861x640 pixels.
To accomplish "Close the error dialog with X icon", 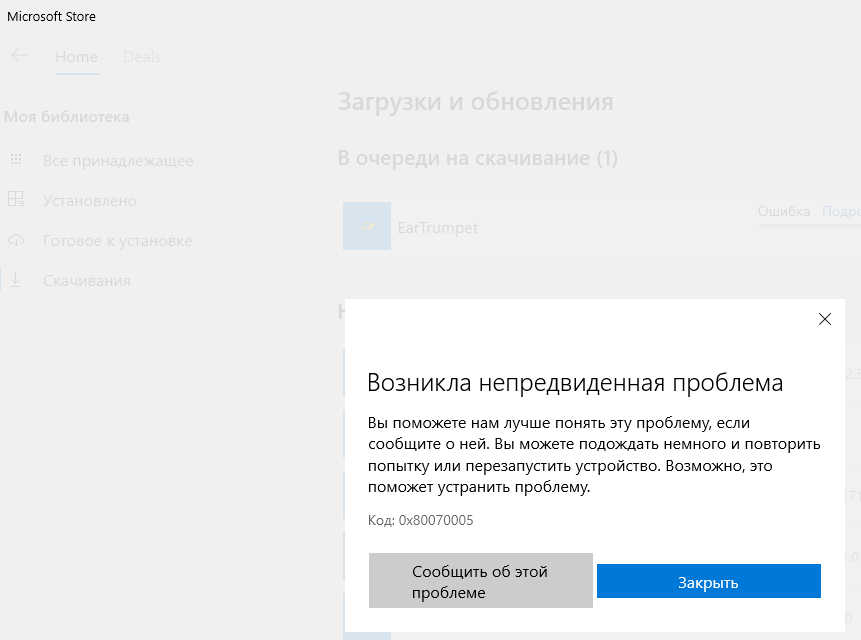I will [824, 319].
